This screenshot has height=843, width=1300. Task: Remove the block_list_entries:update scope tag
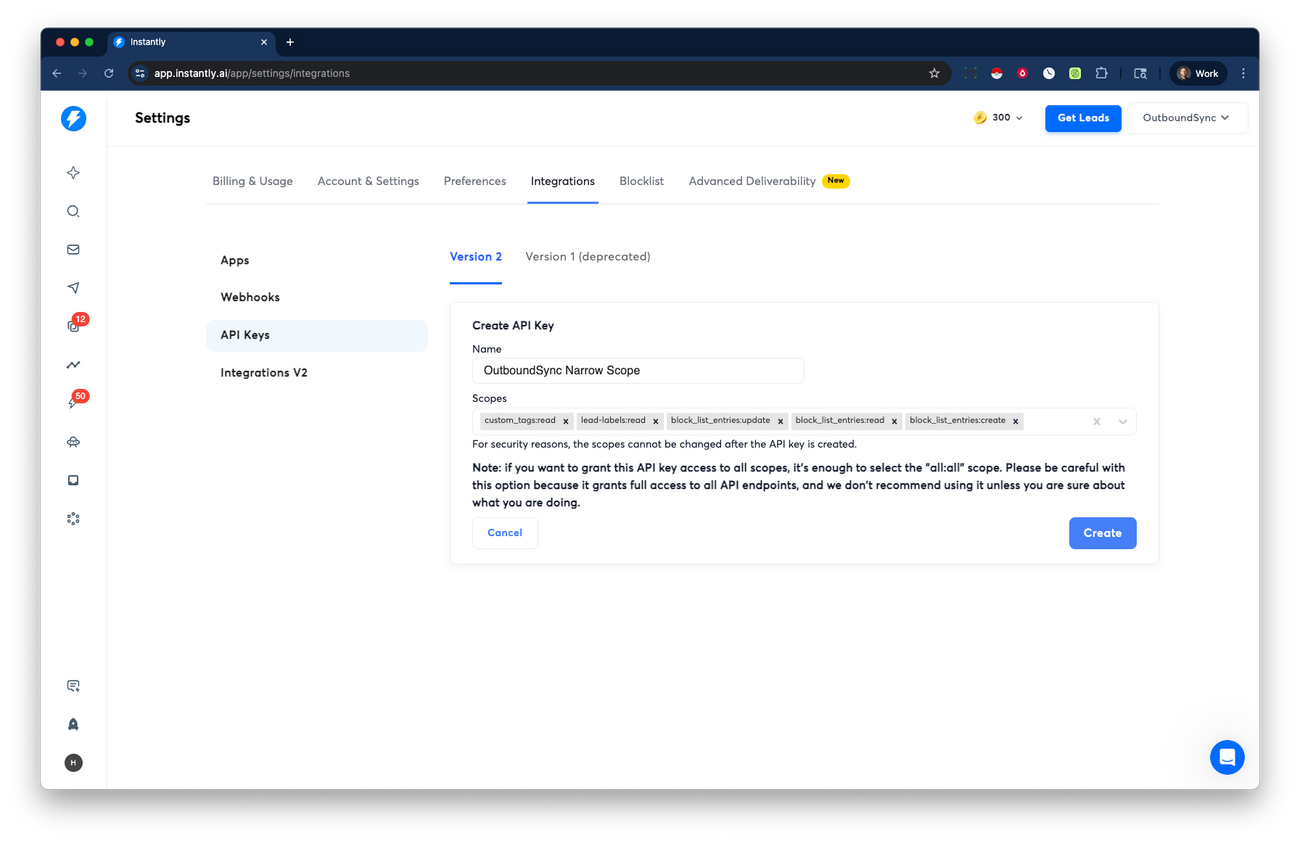(781, 421)
